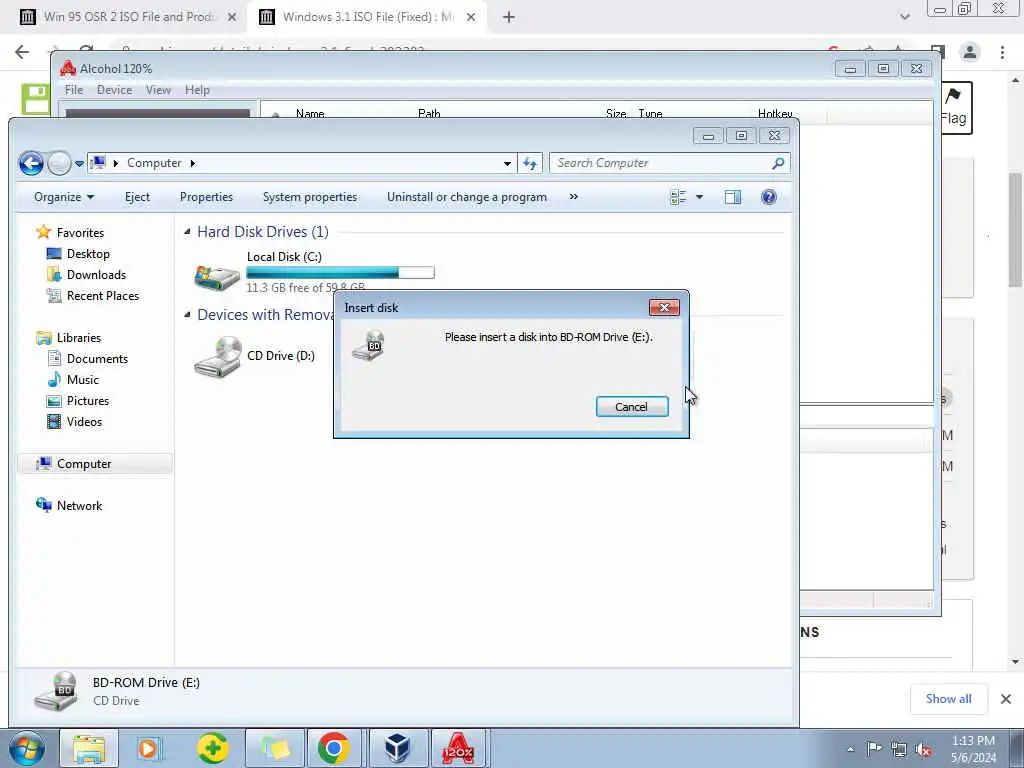Click the Chrome back arrow
This screenshot has width=1024, height=768.
point(22,52)
